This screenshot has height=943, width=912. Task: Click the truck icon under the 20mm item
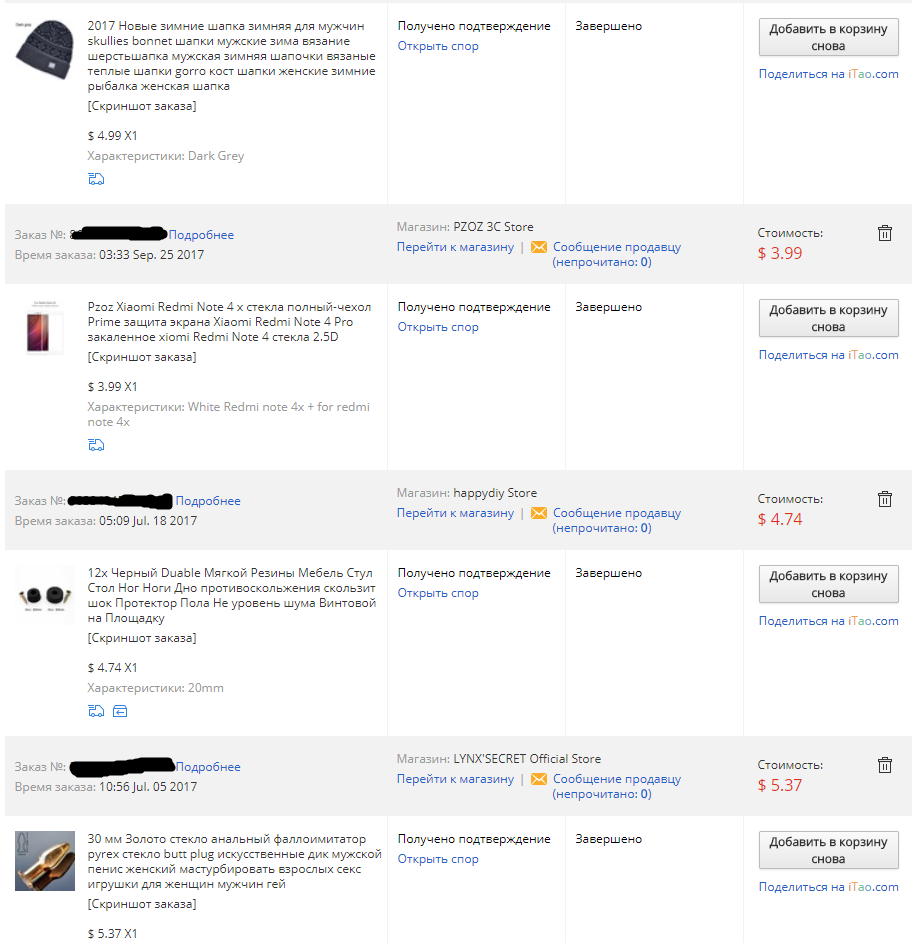(x=96, y=711)
